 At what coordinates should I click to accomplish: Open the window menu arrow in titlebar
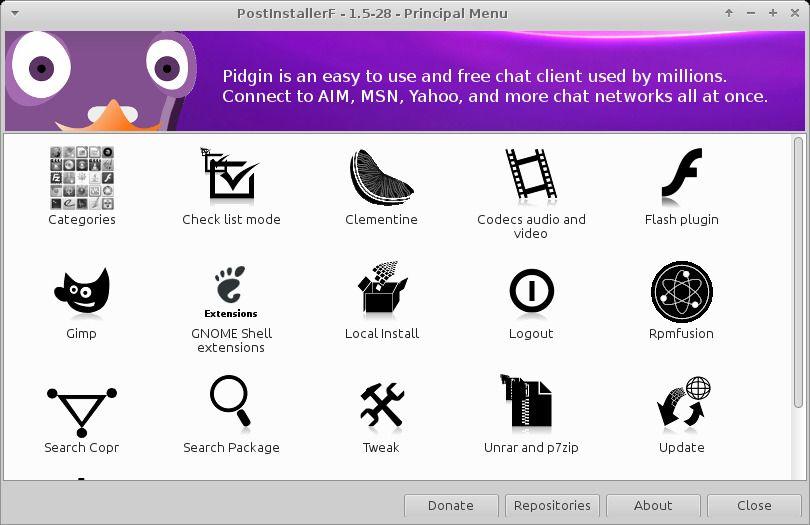15,13
